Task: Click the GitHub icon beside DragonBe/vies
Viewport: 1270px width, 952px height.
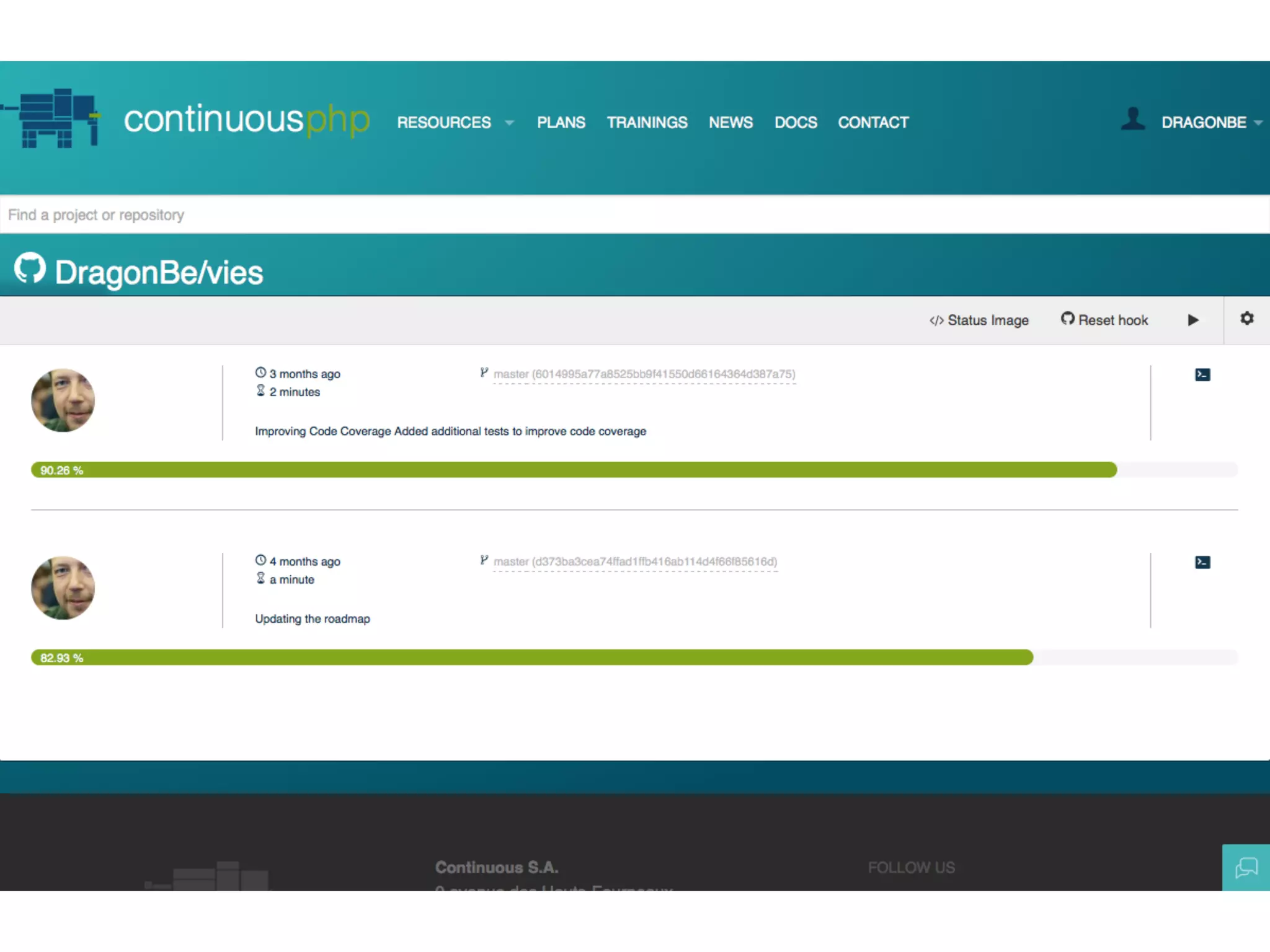Action: coord(30,268)
